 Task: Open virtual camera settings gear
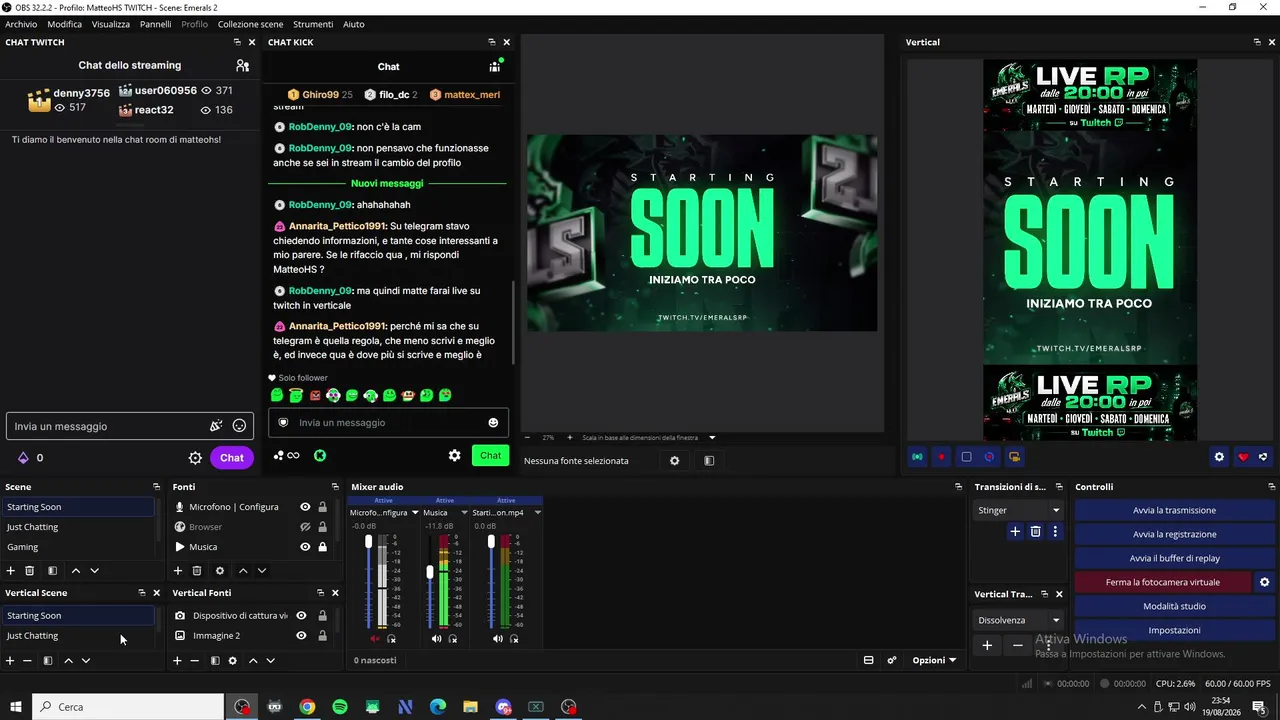pos(1264,582)
